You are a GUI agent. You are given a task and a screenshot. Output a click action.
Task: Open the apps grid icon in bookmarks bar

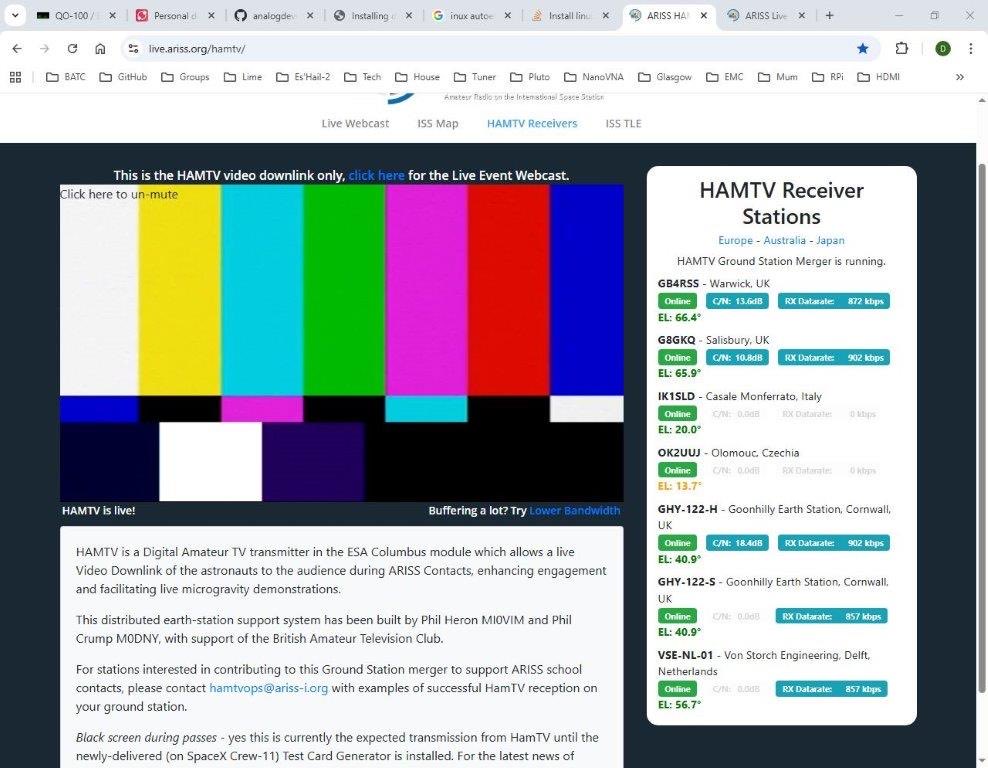point(16,77)
